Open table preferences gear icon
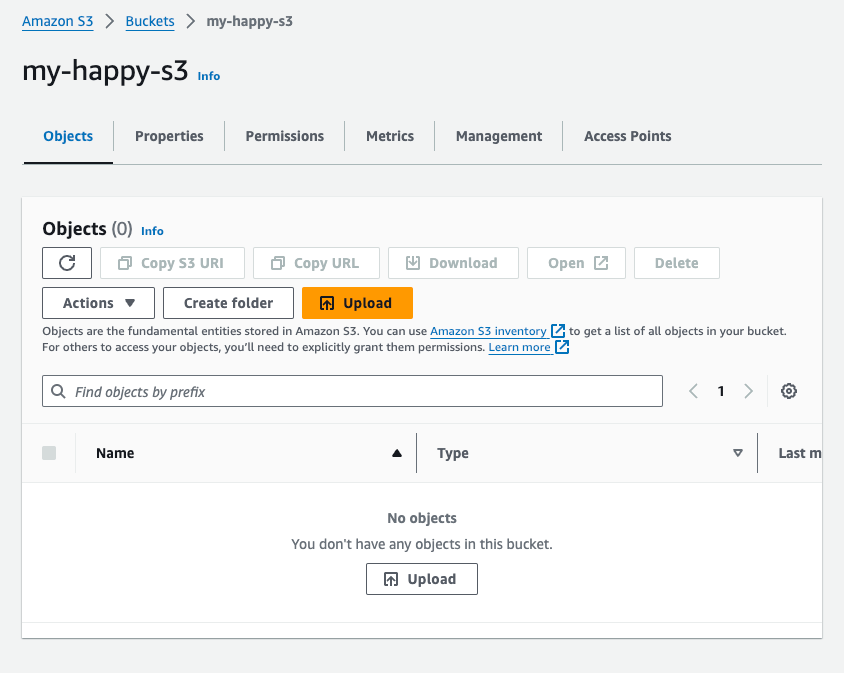The image size is (844, 673). tap(789, 391)
